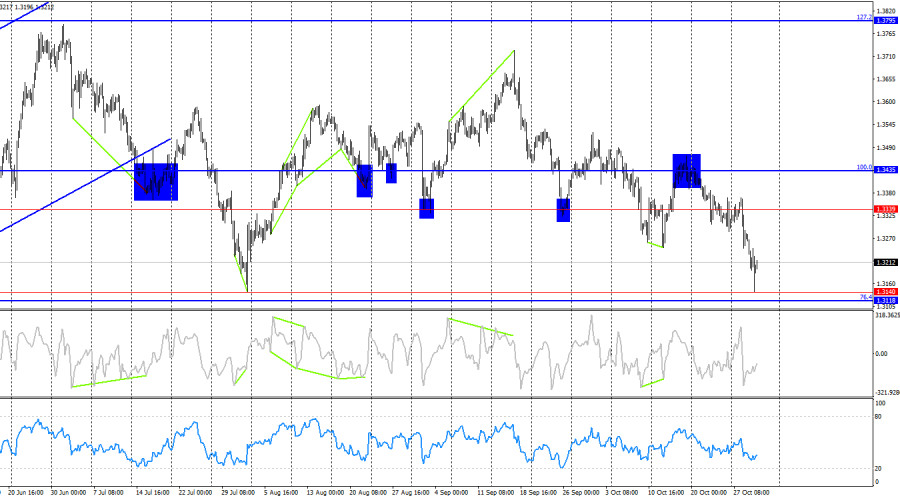Click the 1.3795 blue price label
This screenshot has width=900, height=500.
[885, 21]
